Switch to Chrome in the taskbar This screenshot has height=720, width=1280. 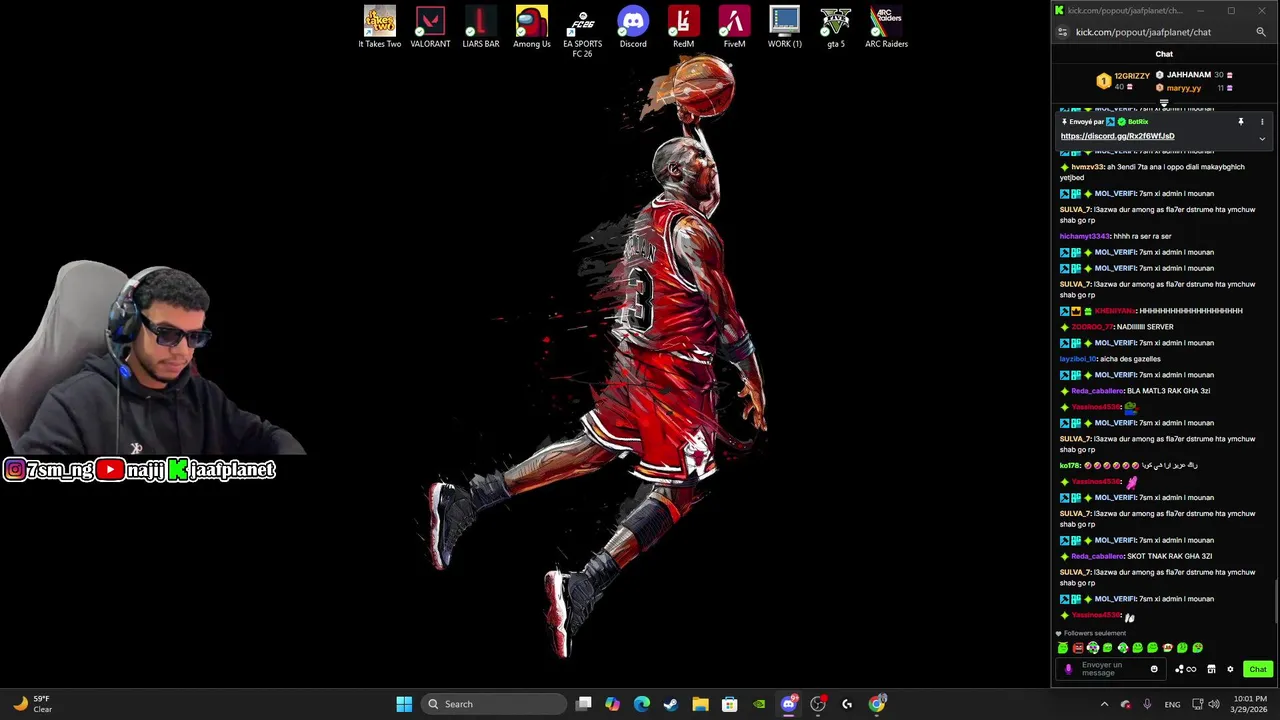coord(877,704)
